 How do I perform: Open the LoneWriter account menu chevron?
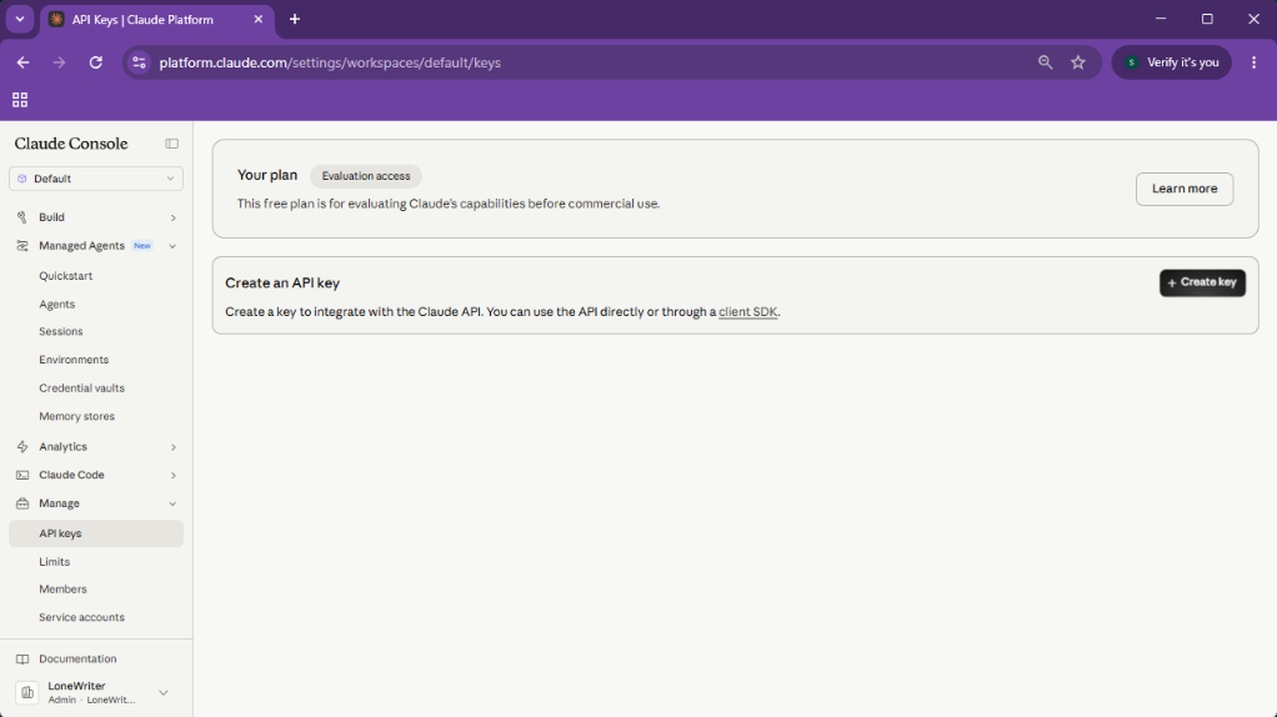coord(163,693)
